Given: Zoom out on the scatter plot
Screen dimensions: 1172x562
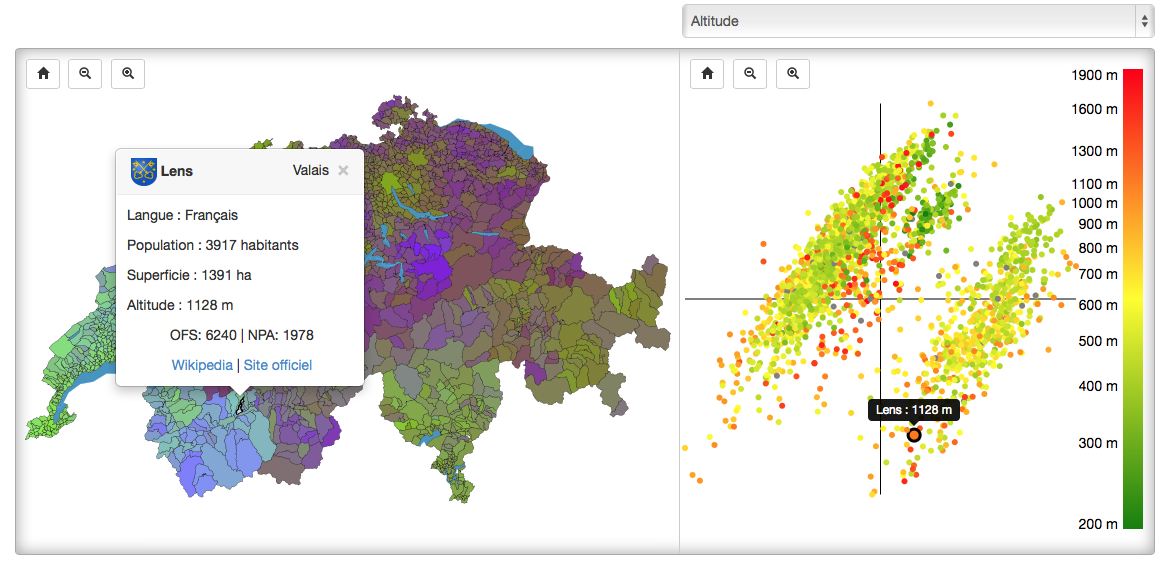Looking at the screenshot, I should click(x=750, y=73).
